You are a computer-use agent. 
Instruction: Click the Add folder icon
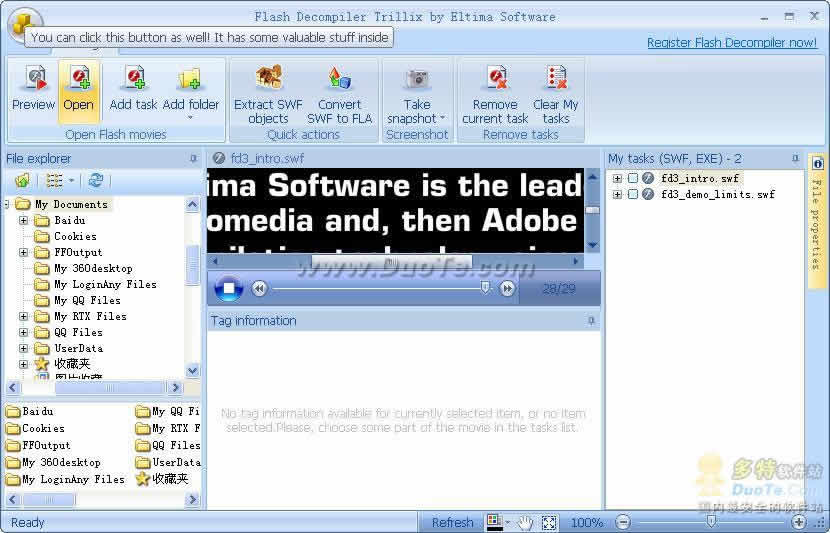[x=190, y=79]
